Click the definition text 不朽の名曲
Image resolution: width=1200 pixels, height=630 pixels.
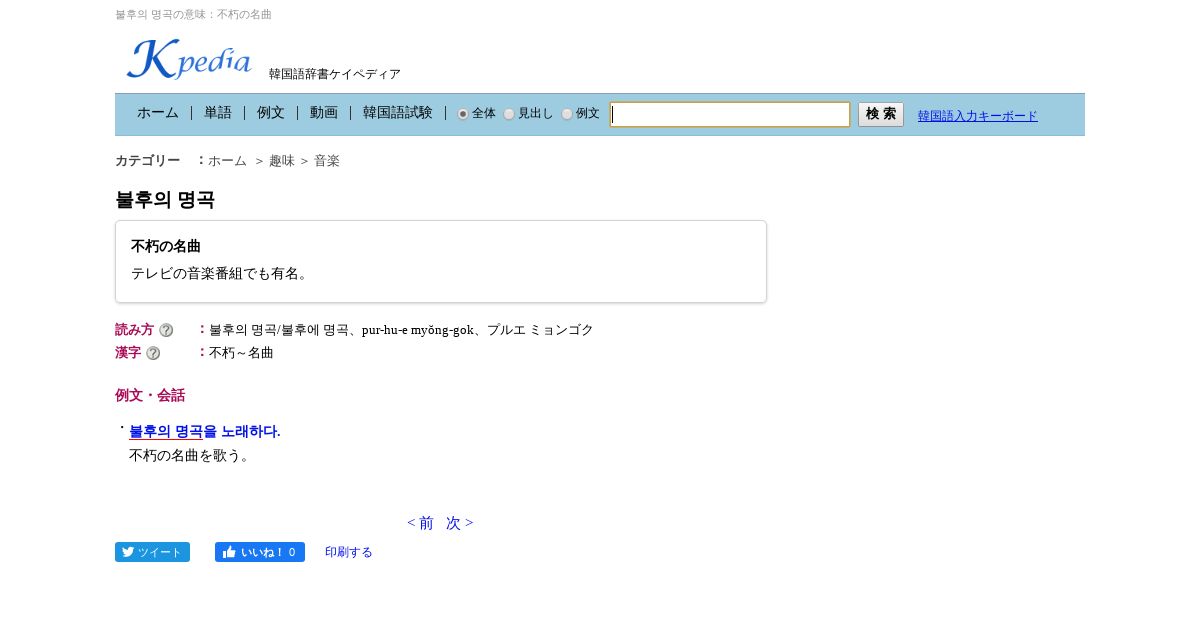click(166, 246)
